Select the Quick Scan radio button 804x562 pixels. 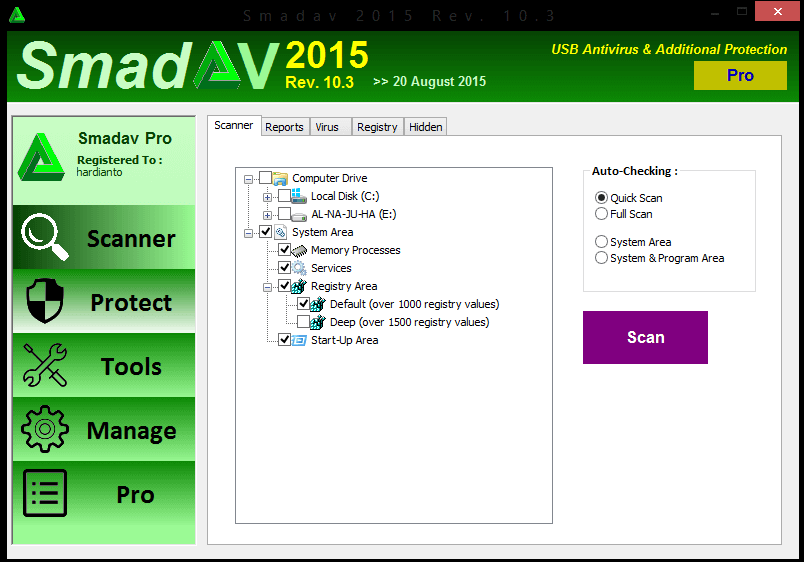tap(601, 197)
